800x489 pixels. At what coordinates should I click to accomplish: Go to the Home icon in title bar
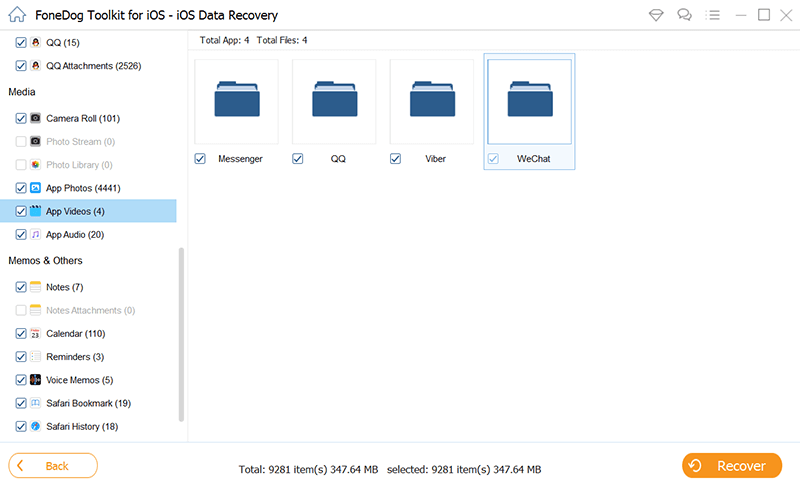pos(17,14)
